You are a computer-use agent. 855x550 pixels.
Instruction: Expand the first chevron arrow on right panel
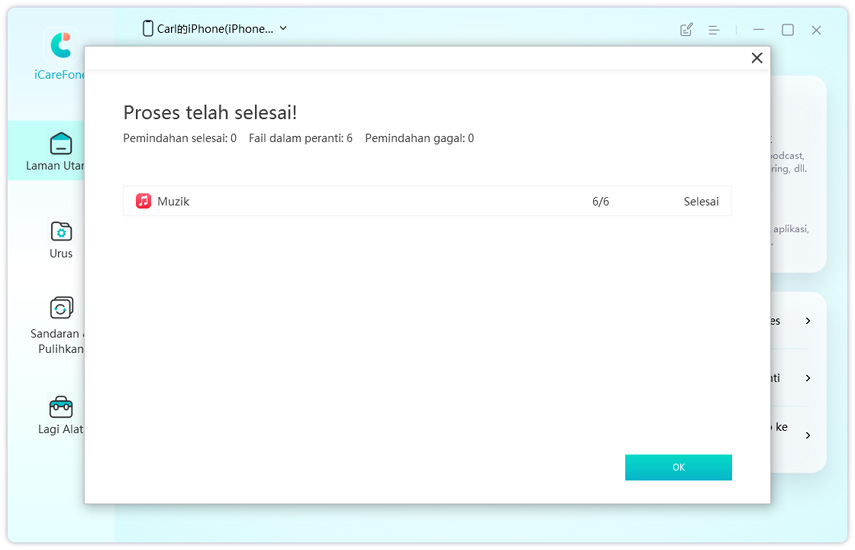tap(808, 321)
